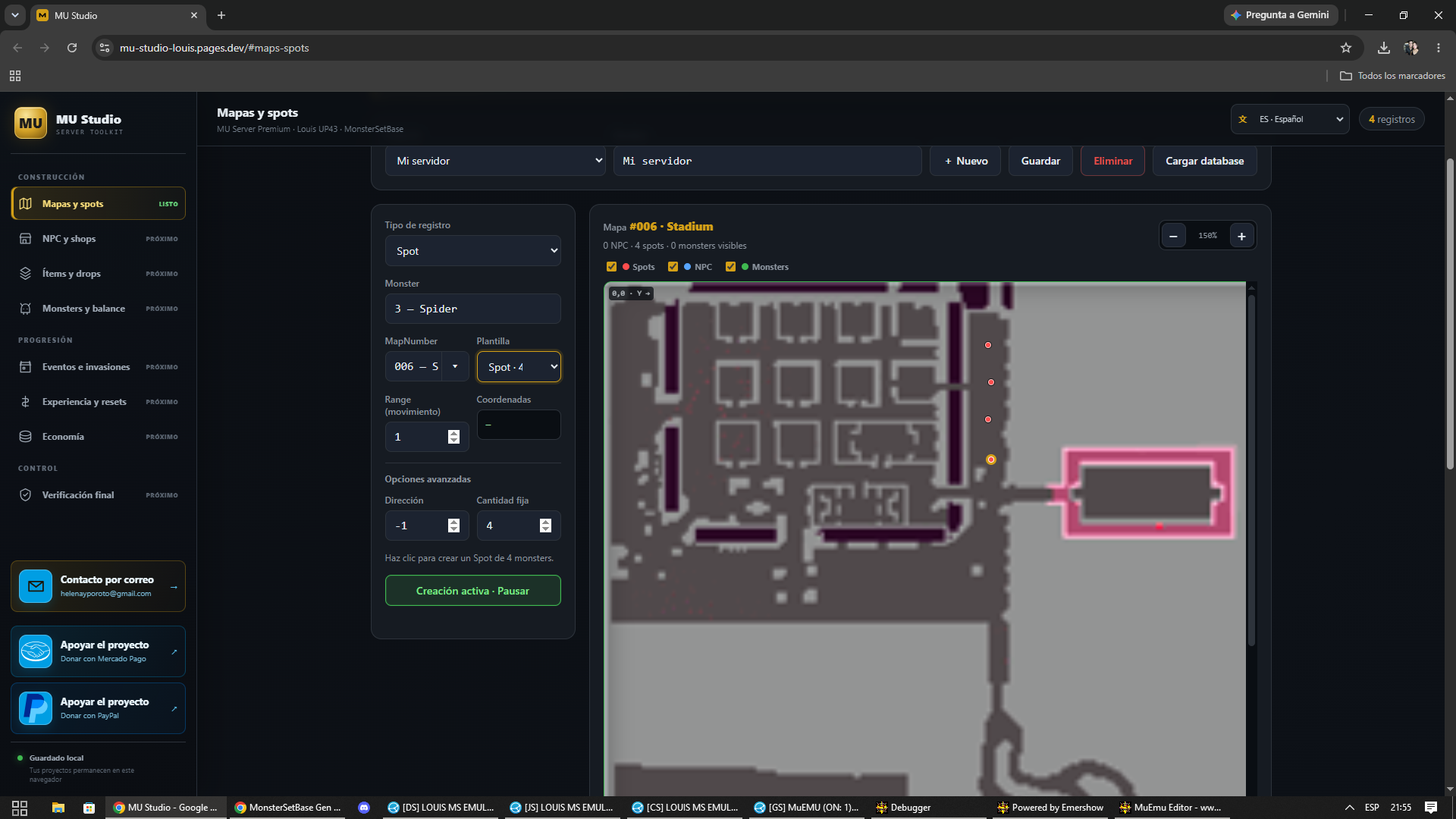Open the Plantilla Spot · 4 dropdown

[x=519, y=367]
